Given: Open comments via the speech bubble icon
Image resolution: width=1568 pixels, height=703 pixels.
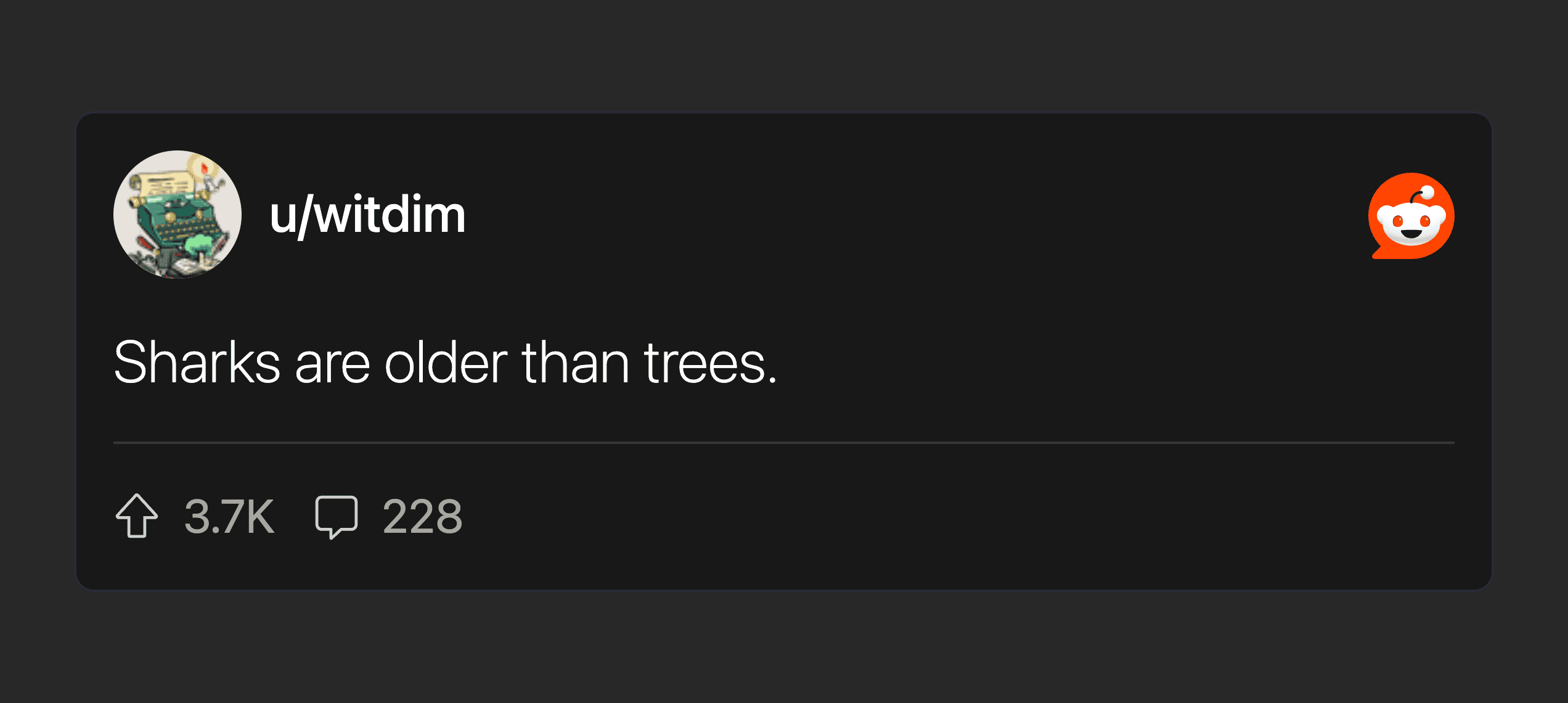Looking at the screenshot, I should click(336, 516).
